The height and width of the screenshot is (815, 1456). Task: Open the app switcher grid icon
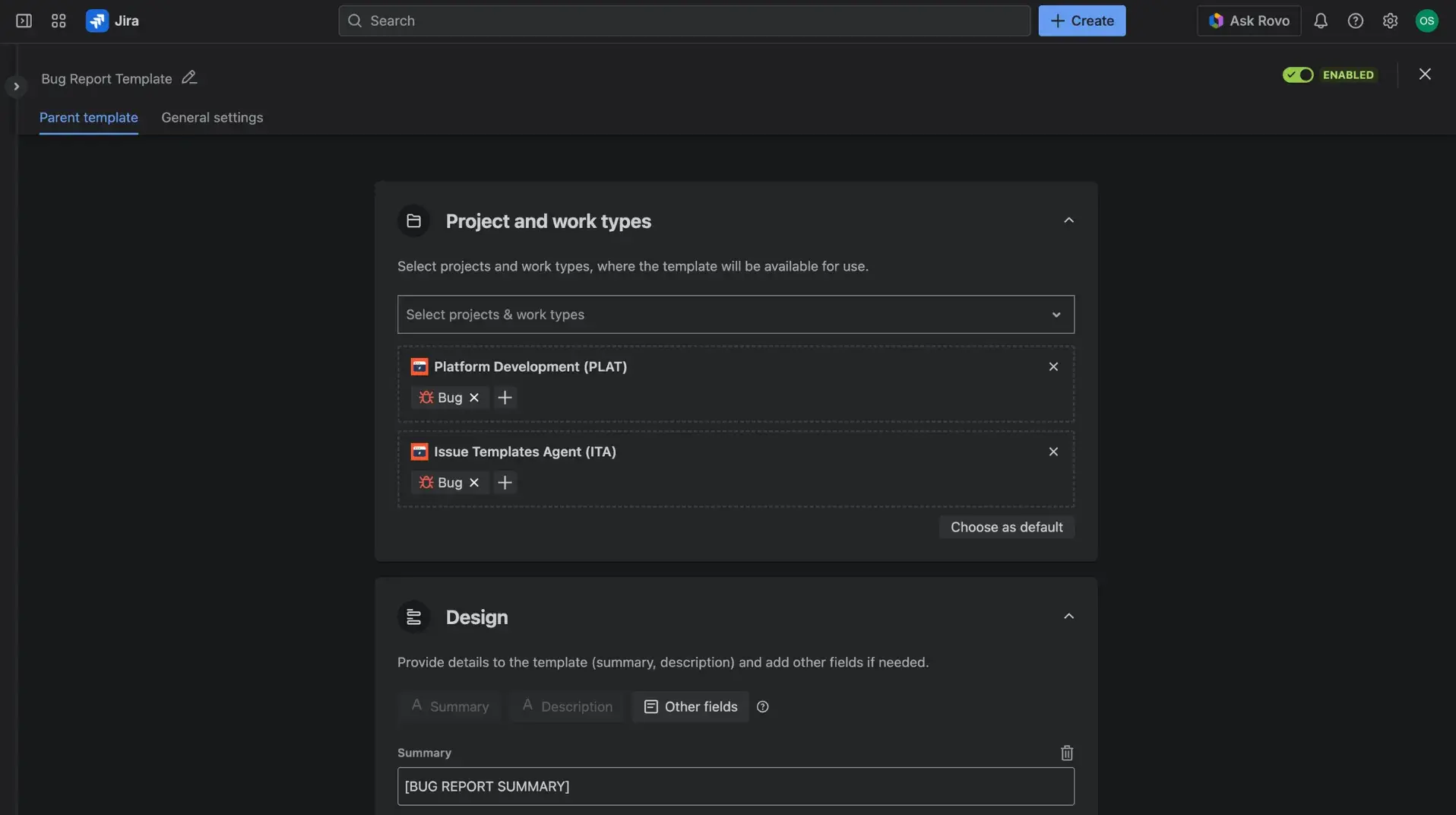(58, 21)
